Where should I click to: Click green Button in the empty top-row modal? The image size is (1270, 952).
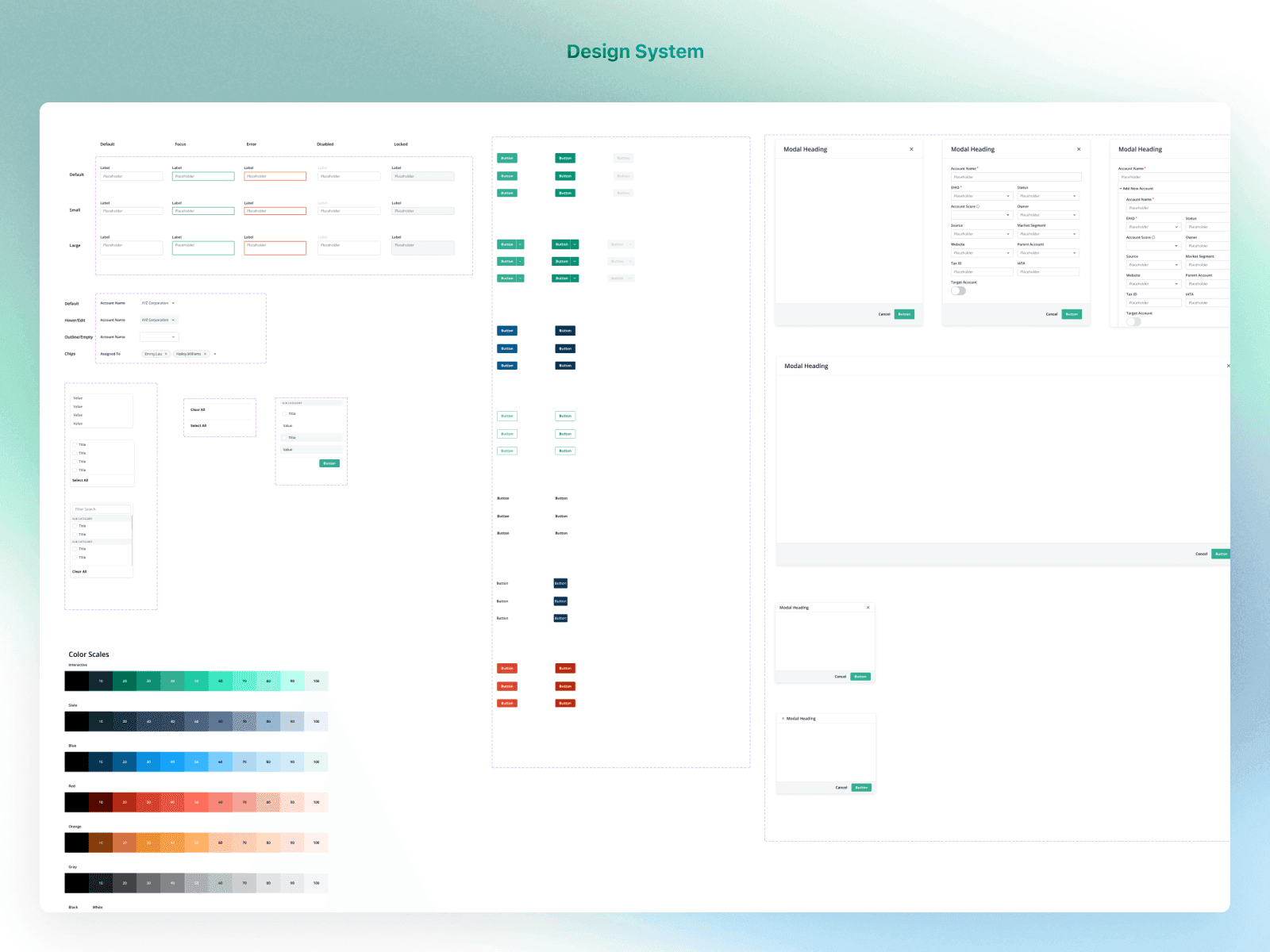click(904, 314)
